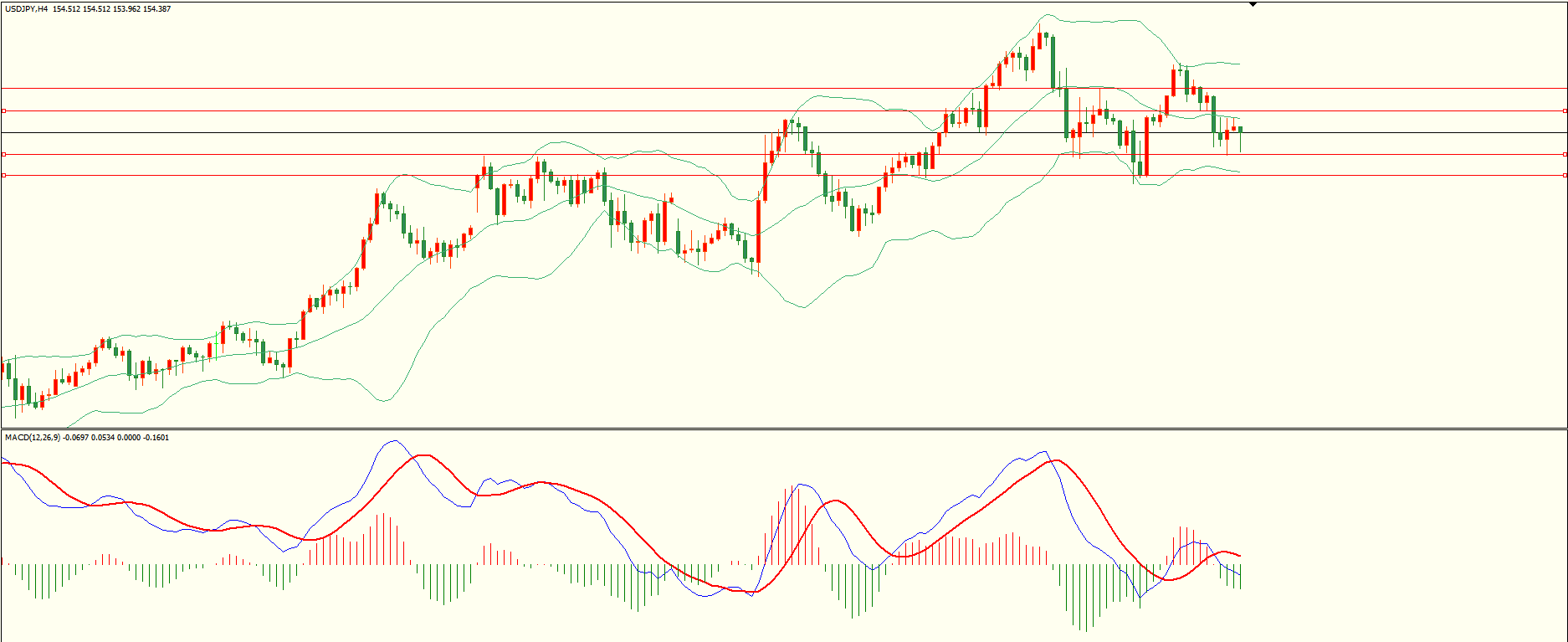Click the chart shift triangle marker at top
Viewport: 1568px width, 642px height.
pyautogui.click(x=1253, y=4)
